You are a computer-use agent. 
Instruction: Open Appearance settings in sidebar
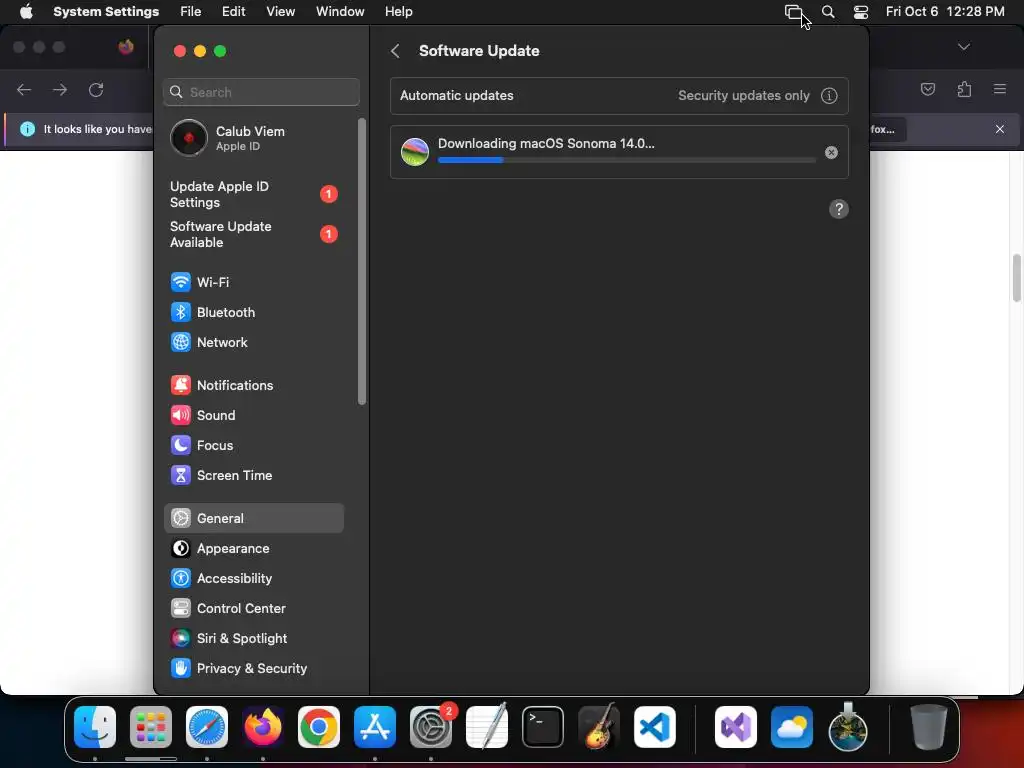253,549
